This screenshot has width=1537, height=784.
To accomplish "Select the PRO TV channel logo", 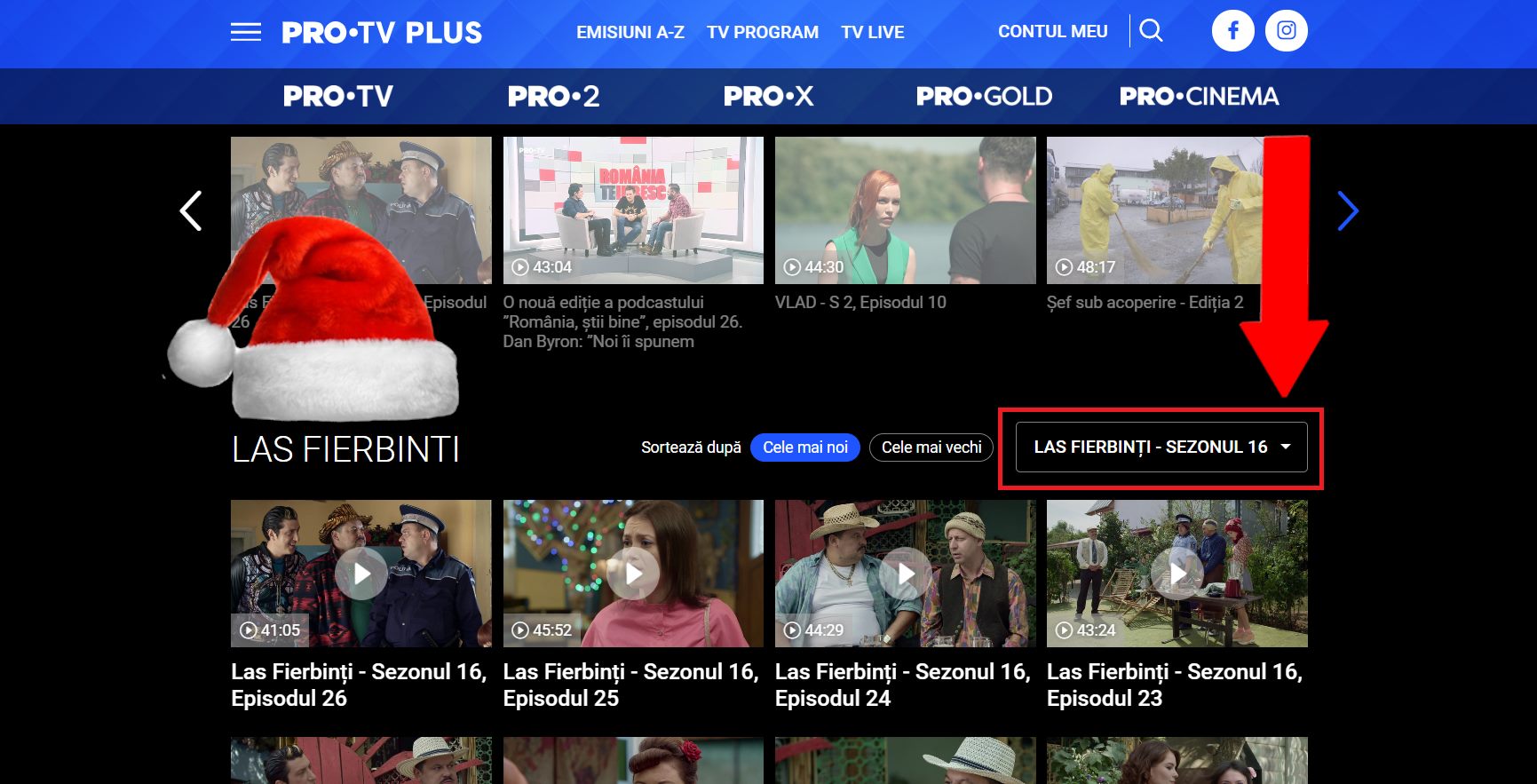I will pyautogui.click(x=338, y=96).
